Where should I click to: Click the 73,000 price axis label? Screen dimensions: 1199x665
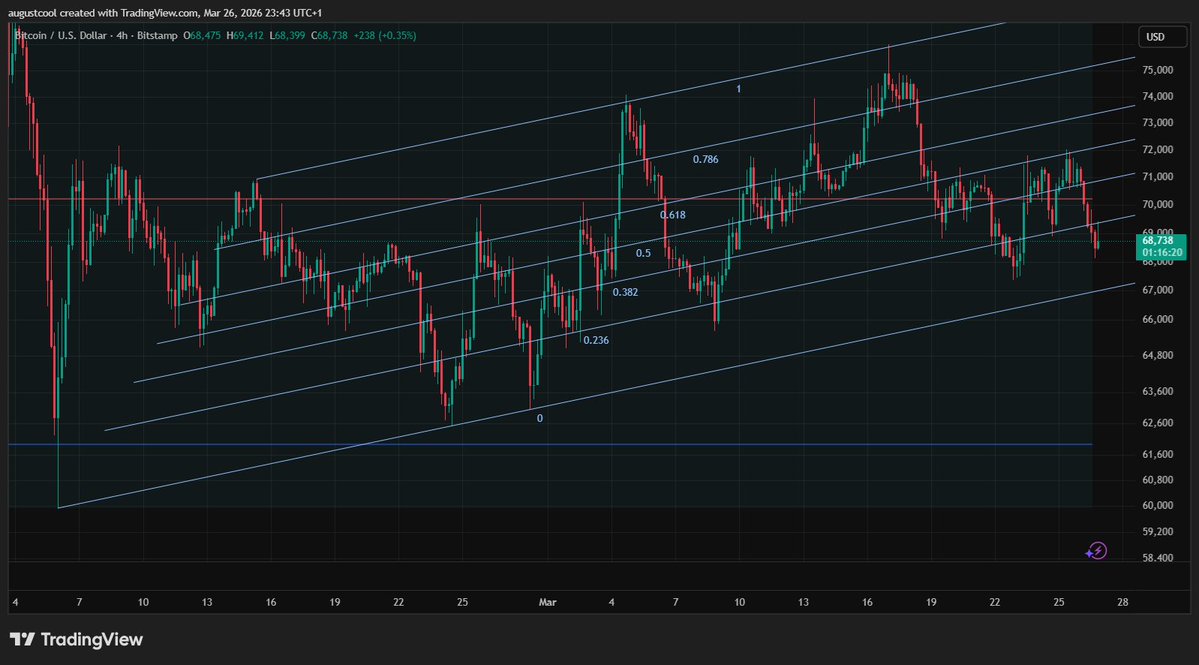(x=1158, y=122)
